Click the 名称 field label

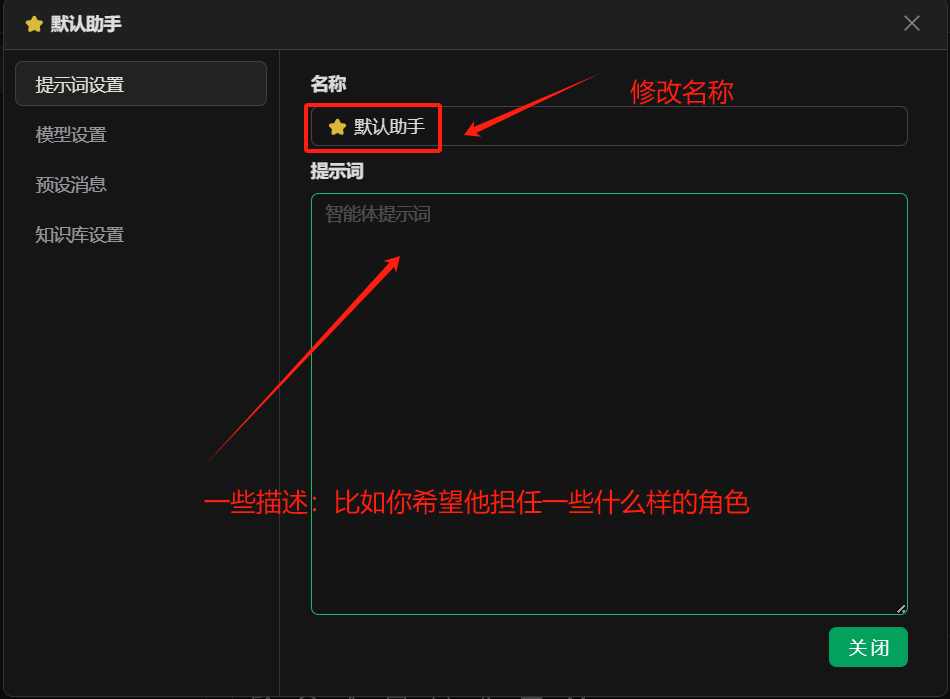click(x=328, y=84)
